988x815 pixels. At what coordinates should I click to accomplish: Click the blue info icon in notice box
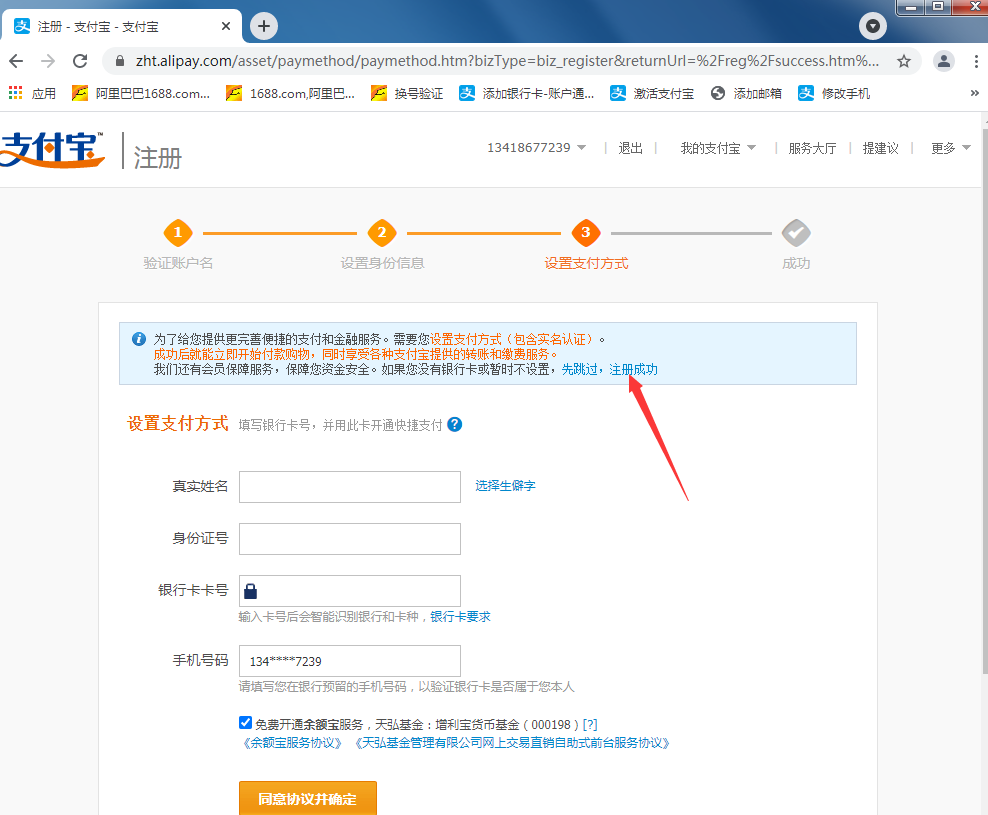coord(139,339)
